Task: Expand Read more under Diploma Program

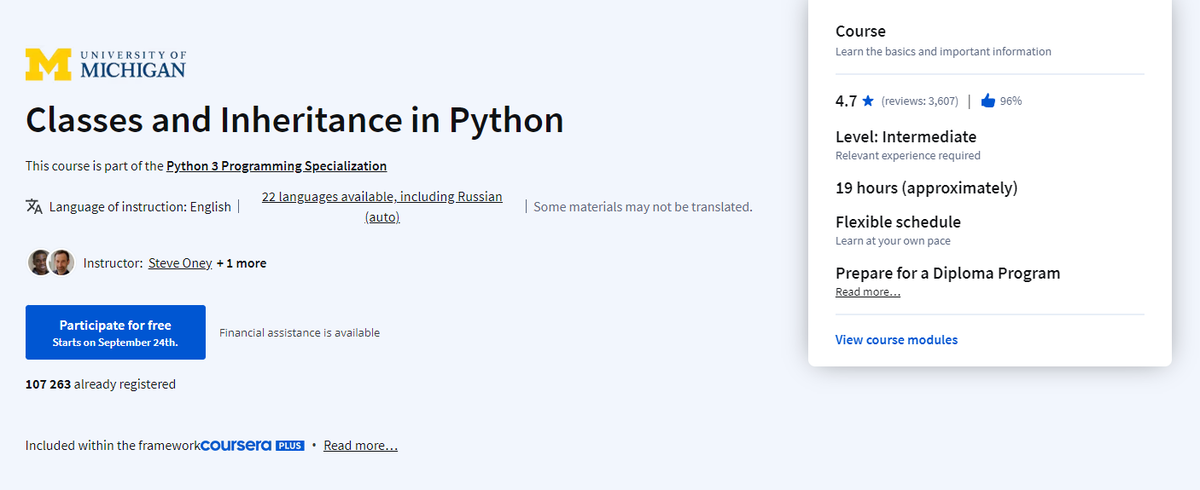Action: pyautogui.click(x=867, y=292)
